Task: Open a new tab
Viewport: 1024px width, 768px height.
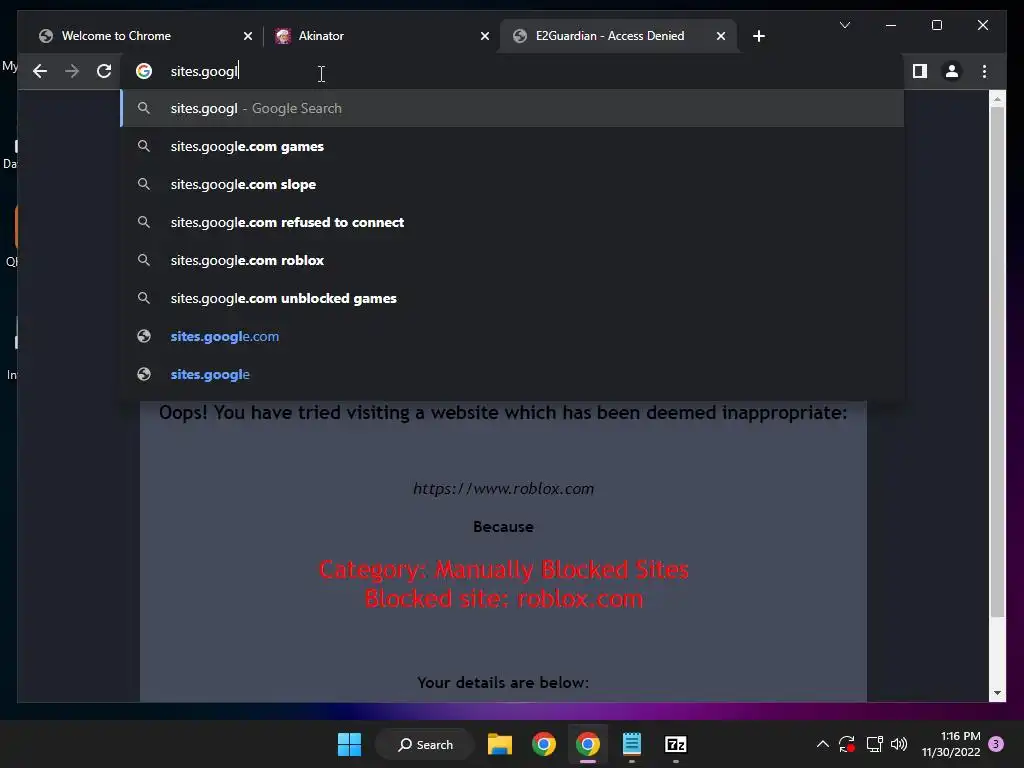Action: click(x=758, y=36)
